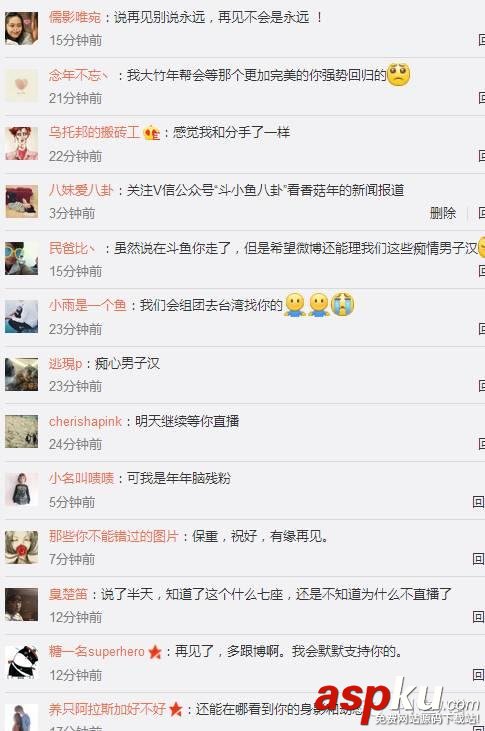The height and width of the screenshot is (731, 485).
Task: Click the star badge next to 养只阿拉斯加好不好
Action: (175, 710)
